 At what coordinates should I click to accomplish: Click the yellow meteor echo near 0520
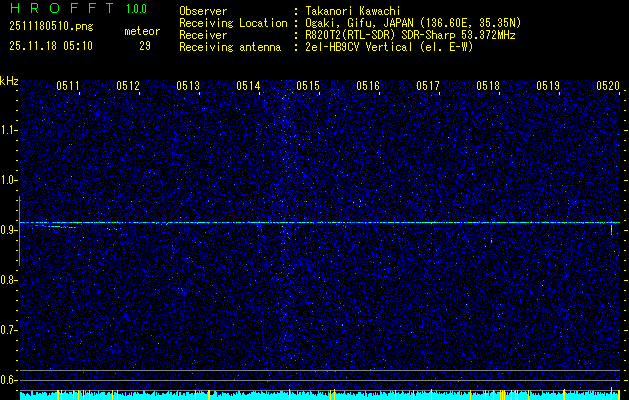tap(611, 229)
